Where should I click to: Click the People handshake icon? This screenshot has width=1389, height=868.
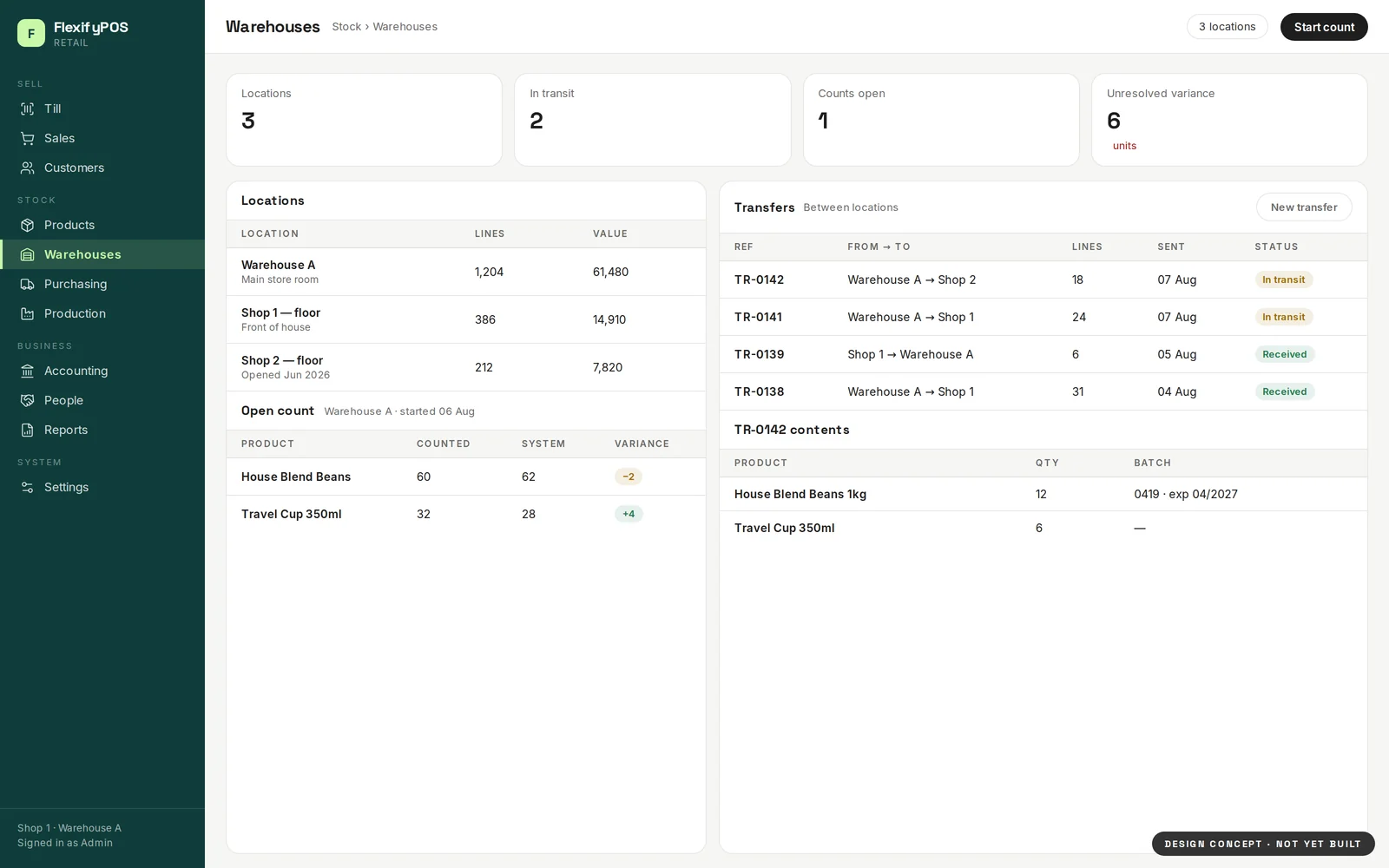(28, 400)
